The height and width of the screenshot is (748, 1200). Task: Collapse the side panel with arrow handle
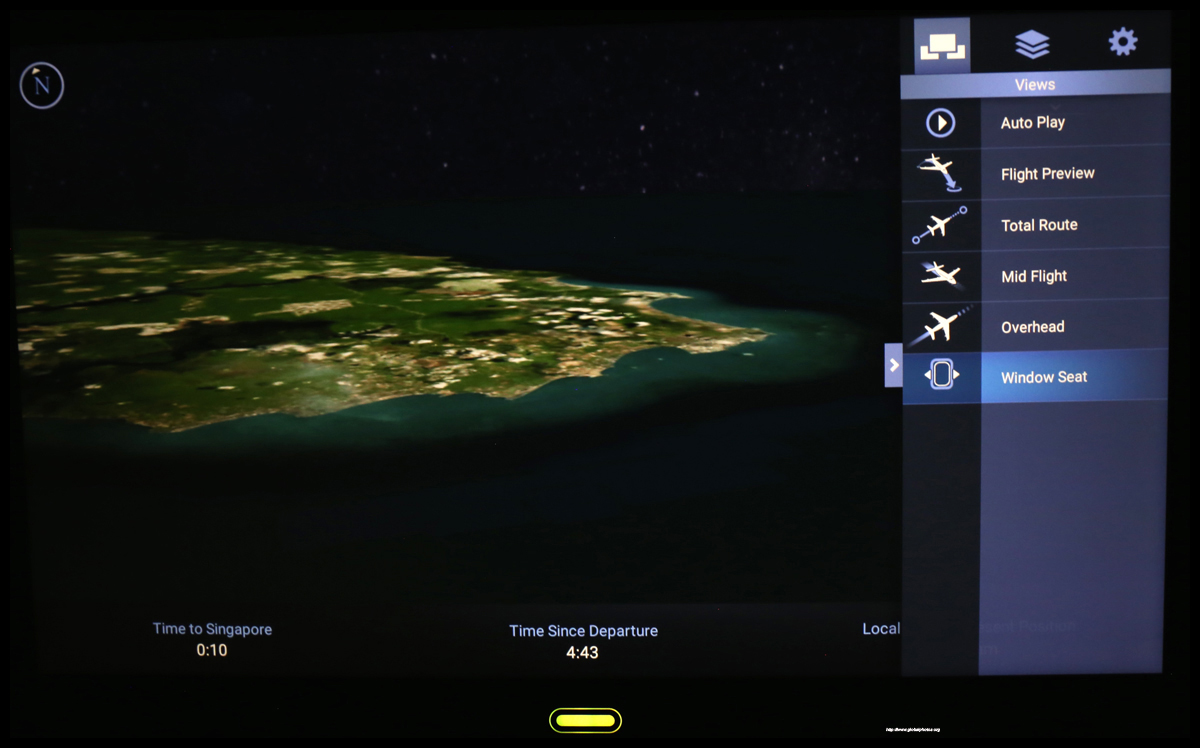click(x=893, y=365)
